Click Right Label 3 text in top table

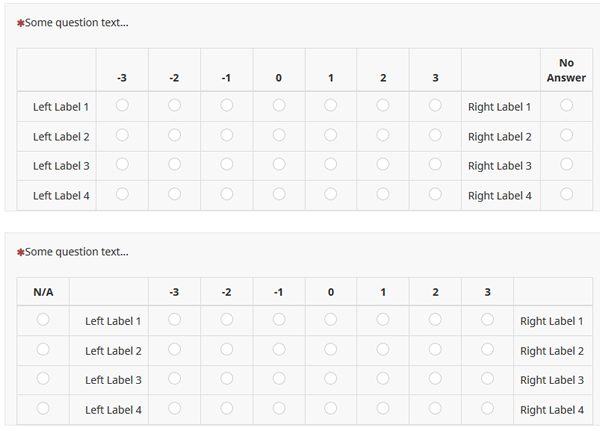[499, 166]
